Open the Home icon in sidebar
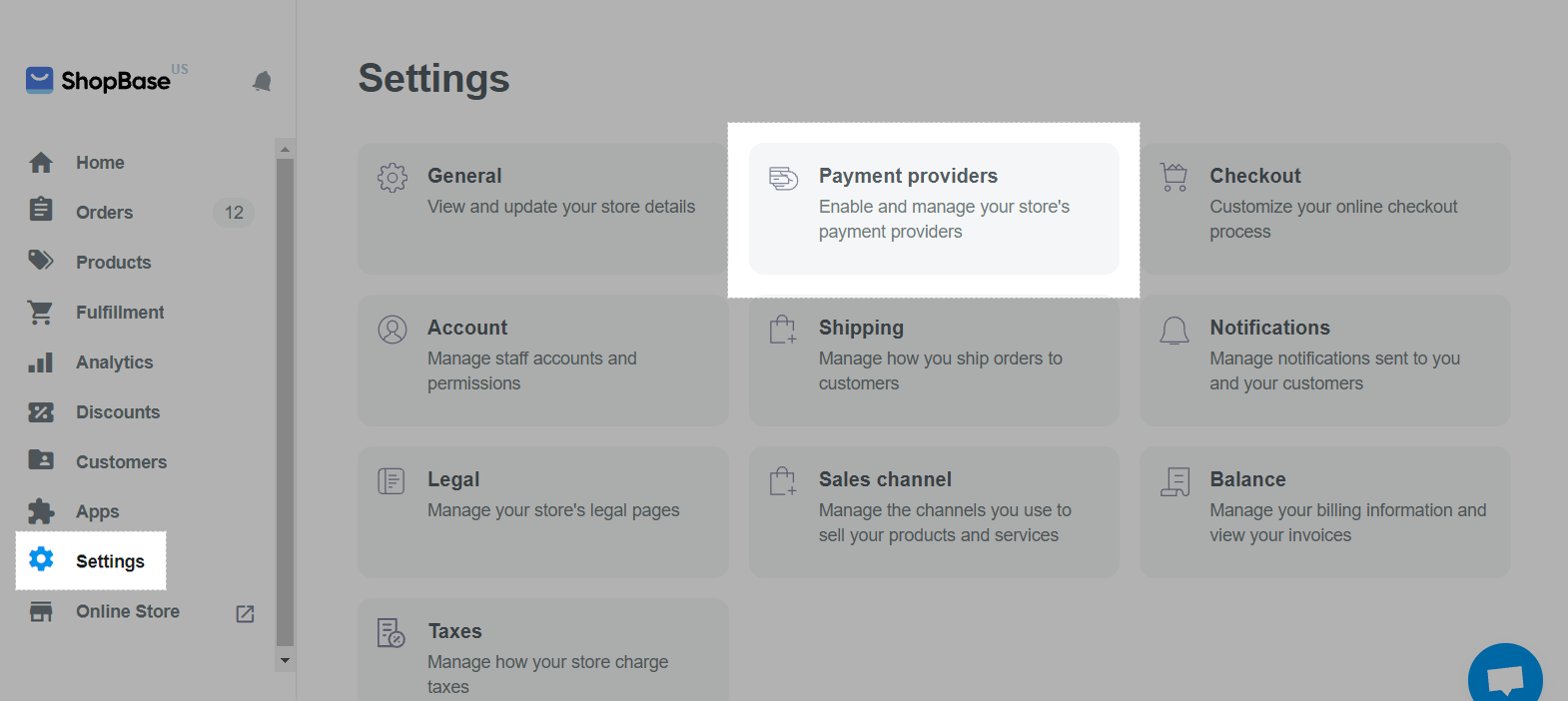Image resolution: width=1568 pixels, height=701 pixels. [x=41, y=163]
